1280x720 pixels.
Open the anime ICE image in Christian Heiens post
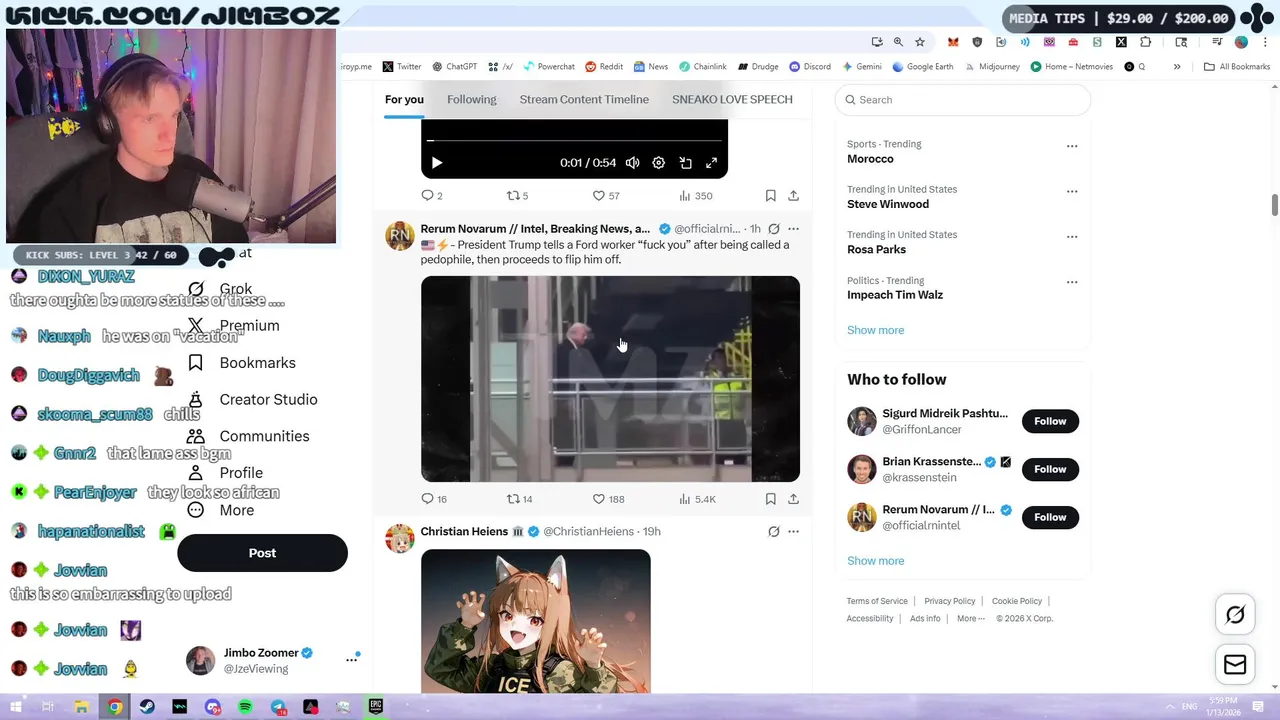535,621
